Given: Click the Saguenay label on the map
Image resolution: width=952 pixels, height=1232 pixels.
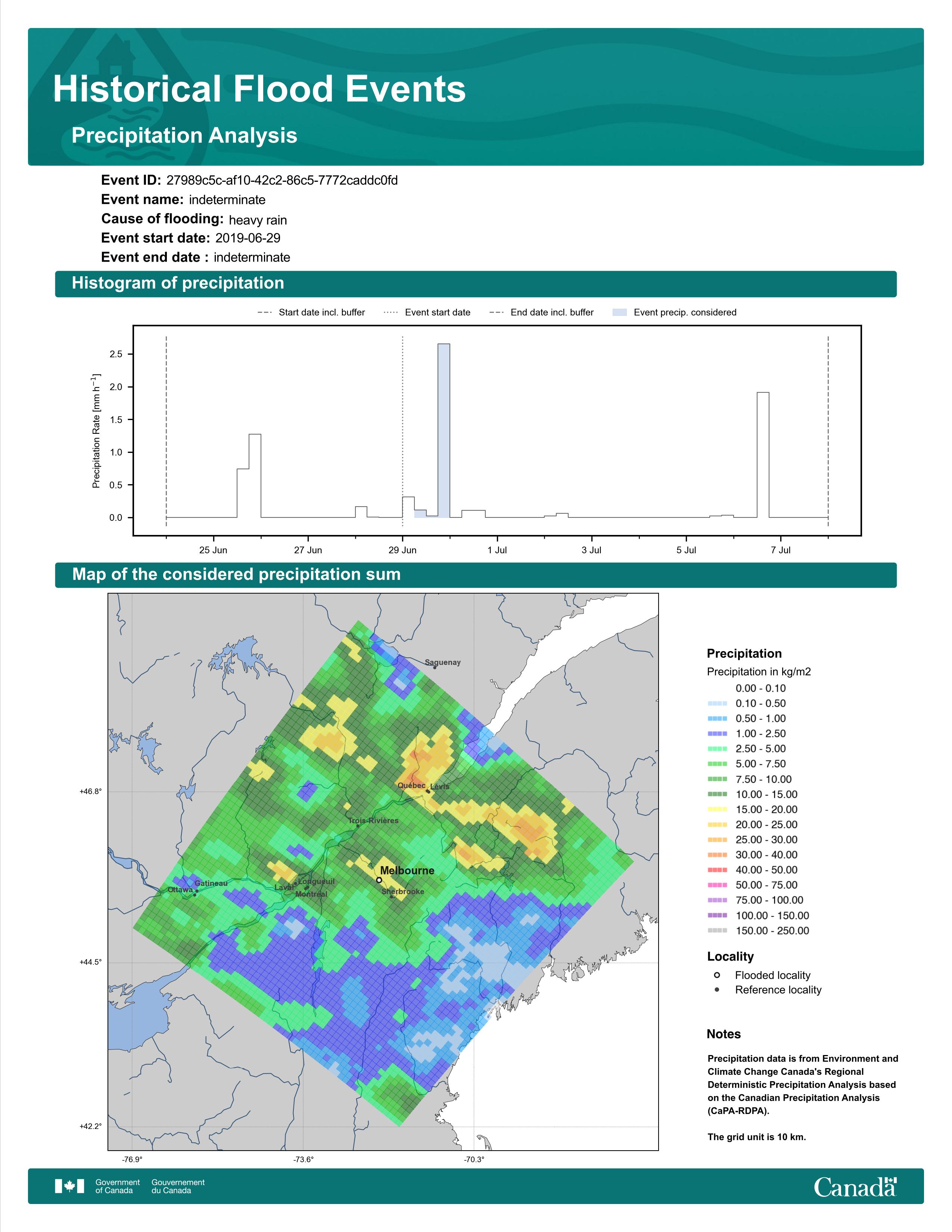Looking at the screenshot, I should tap(443, 662).
